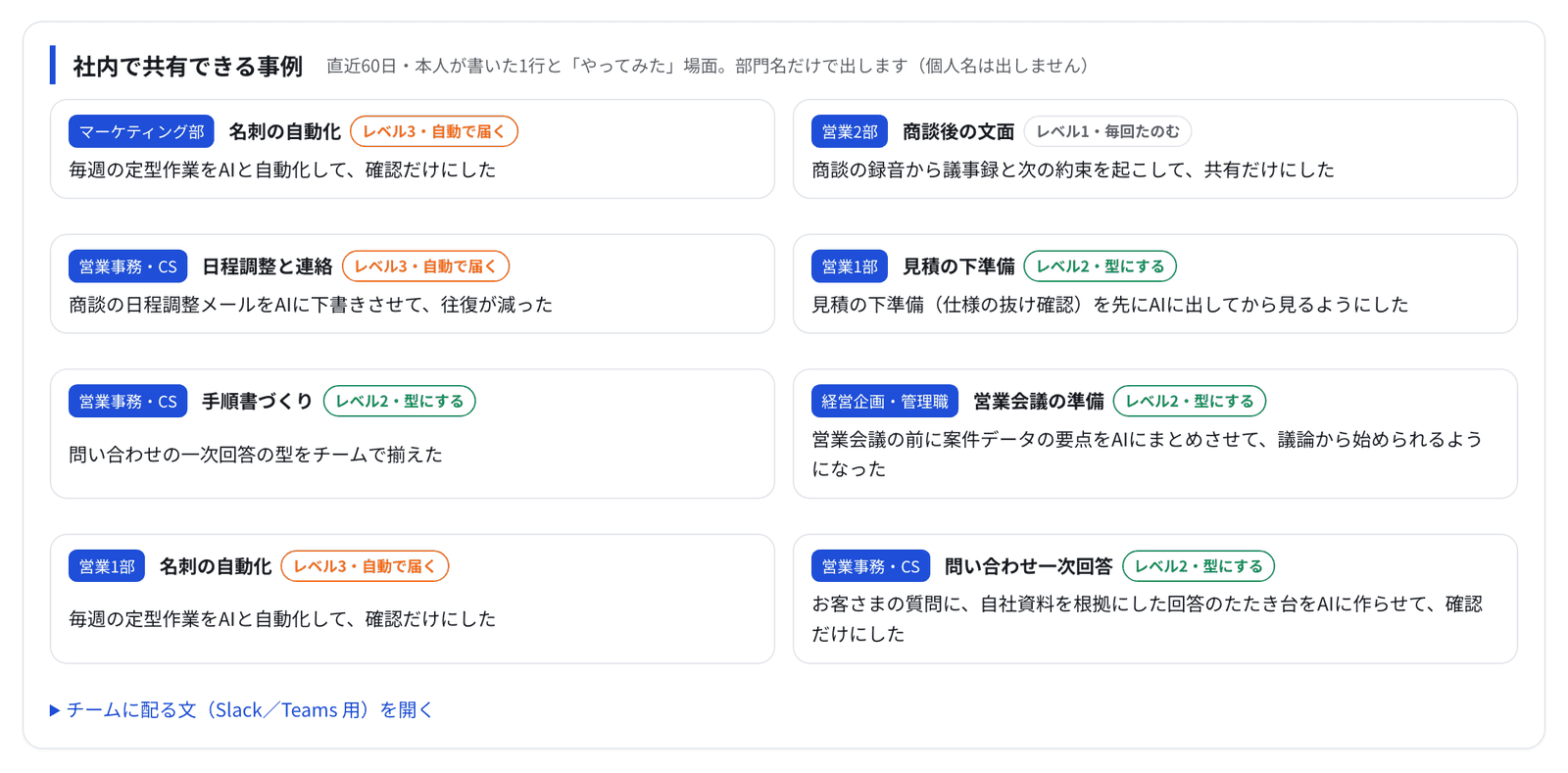Click 毎週の定型作業 description in マーケティング部 card
The width and height of the screenshot is (1568, 773).
pos(282,169)
